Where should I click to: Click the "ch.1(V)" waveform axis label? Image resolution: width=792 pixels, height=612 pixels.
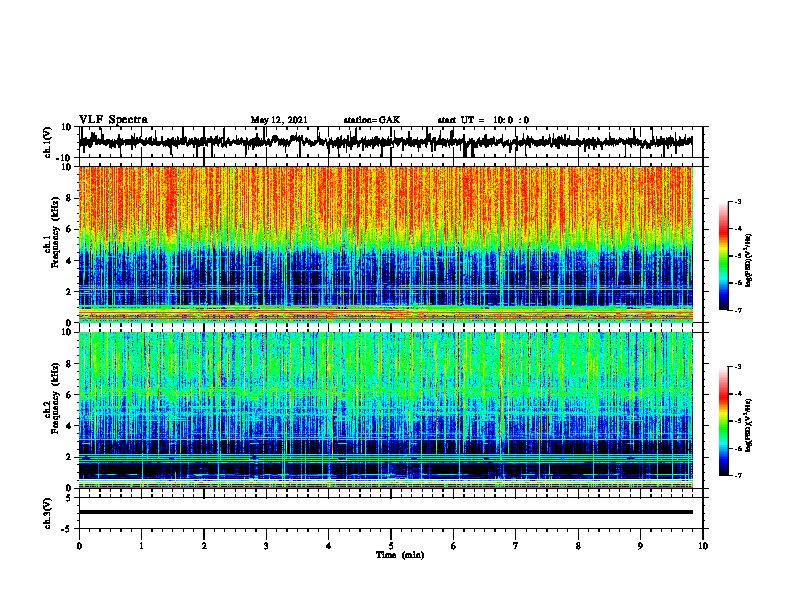point(48,142)
